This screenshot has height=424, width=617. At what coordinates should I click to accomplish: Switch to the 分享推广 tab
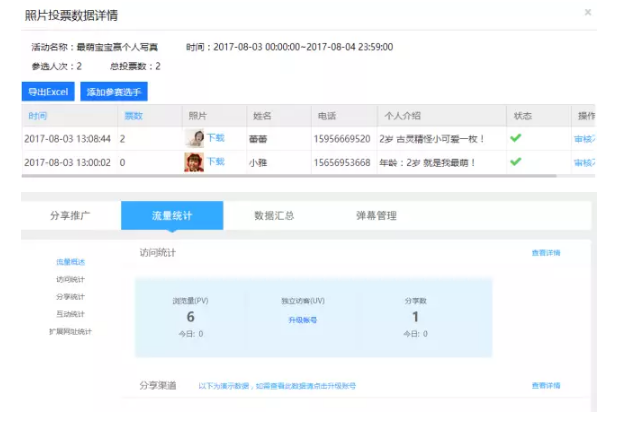(70, 216)
